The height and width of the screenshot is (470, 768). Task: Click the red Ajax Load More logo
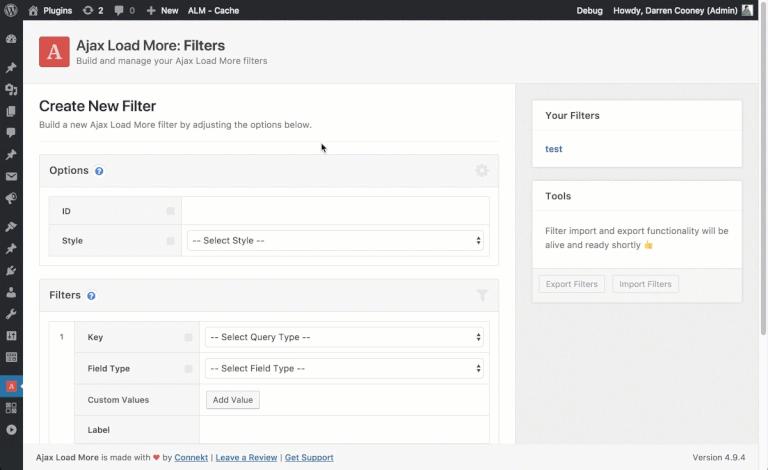point(54,51)
